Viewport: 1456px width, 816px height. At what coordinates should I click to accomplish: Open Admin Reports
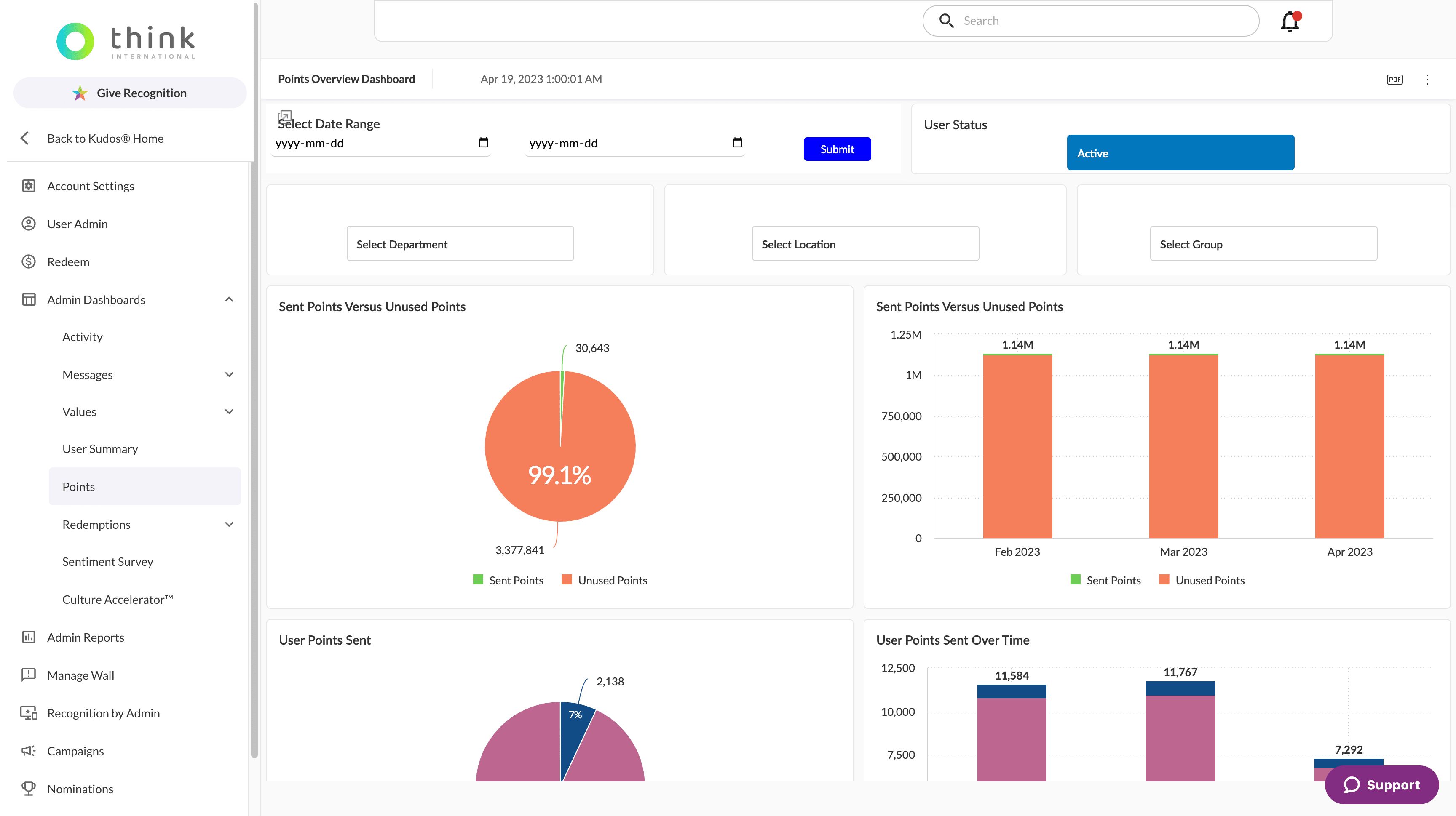[x=86, y=637]
